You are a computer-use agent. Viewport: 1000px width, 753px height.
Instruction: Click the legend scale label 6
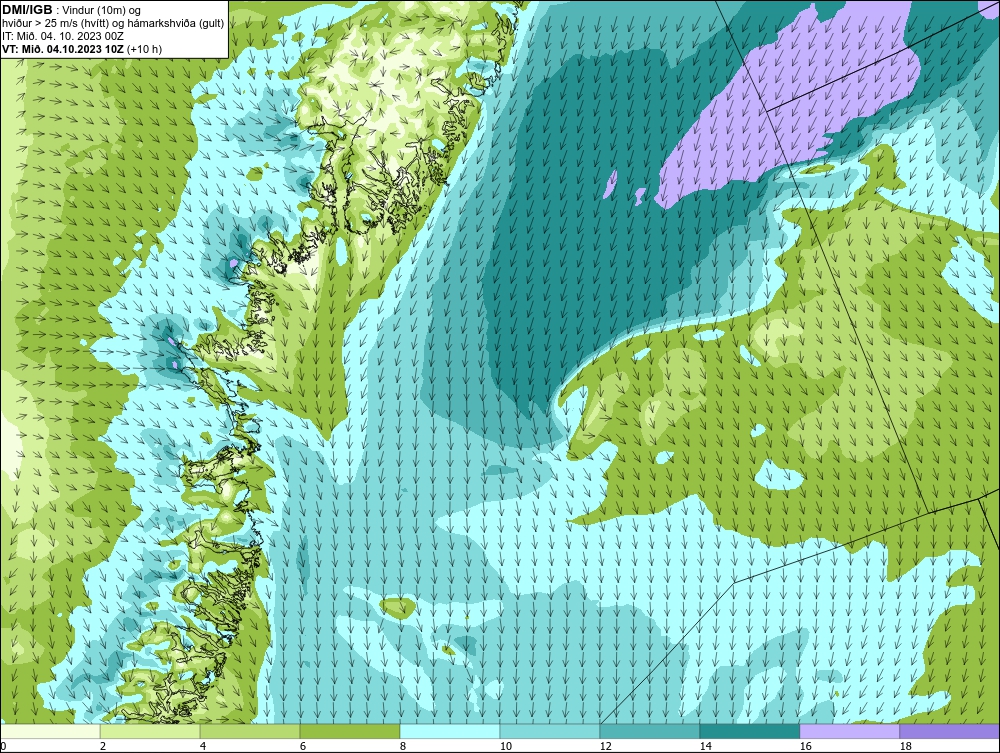303,746
